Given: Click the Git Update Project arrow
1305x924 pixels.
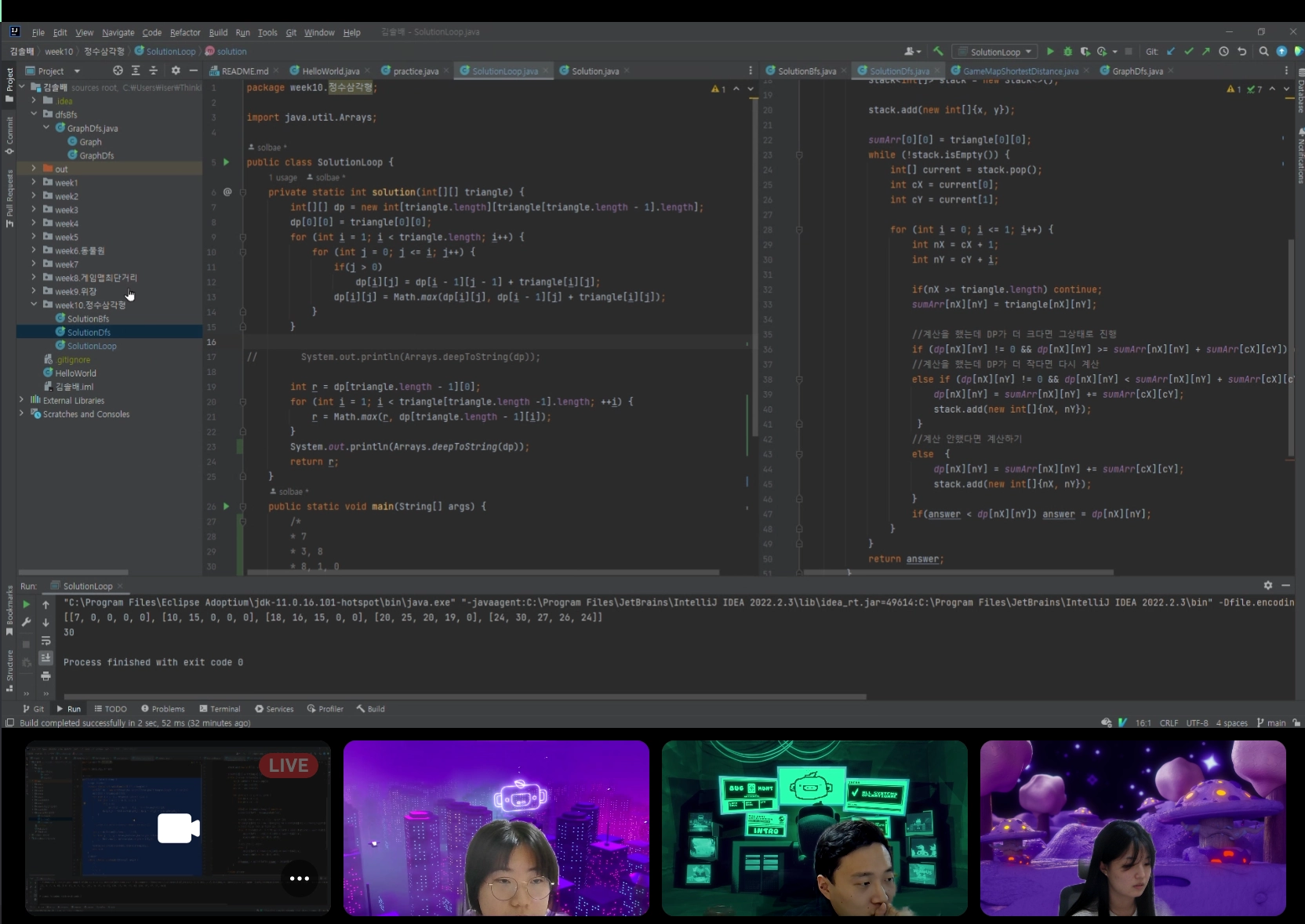Looking at the screenshot, I should pos(1171,52).
